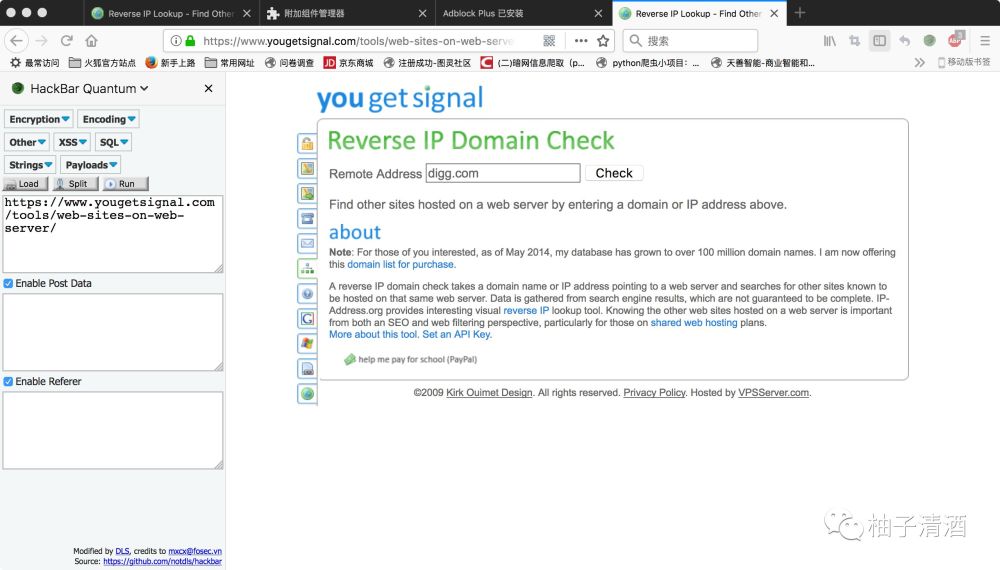Click the reverse IP link

click(526, 311)
